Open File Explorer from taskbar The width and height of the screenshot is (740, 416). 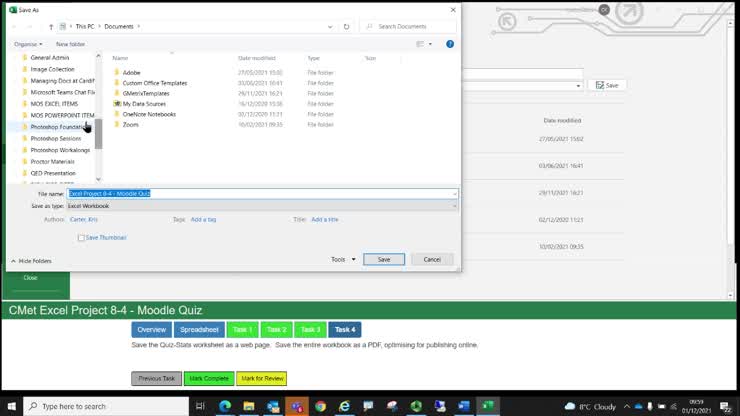249,406
